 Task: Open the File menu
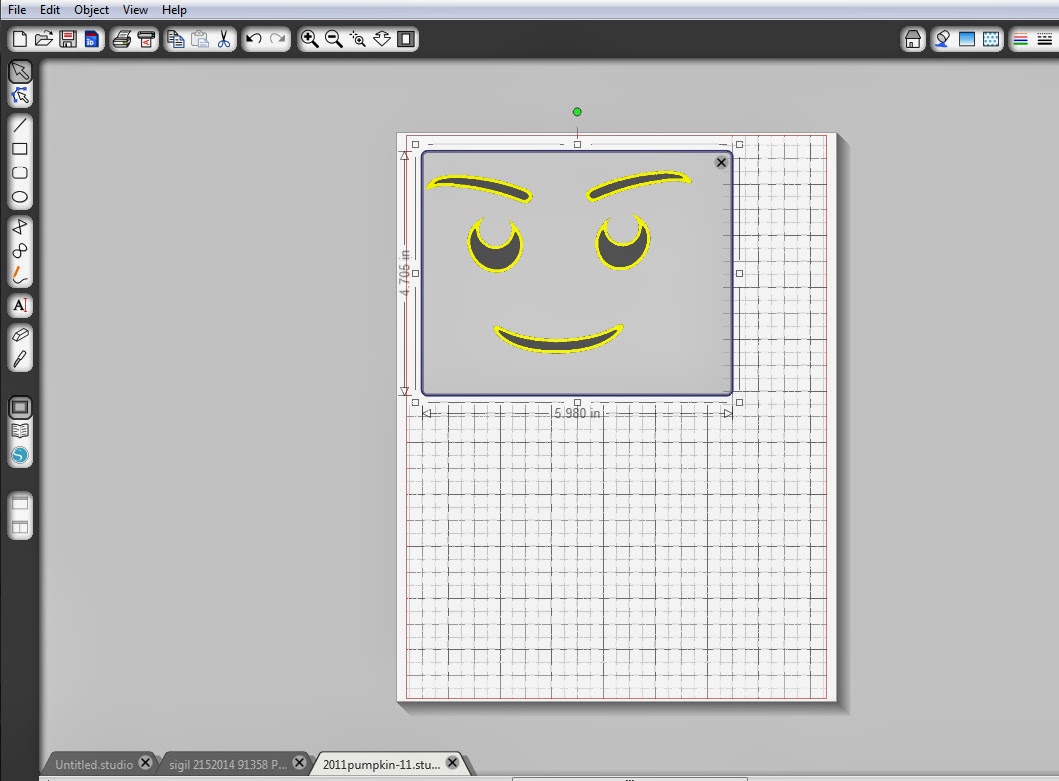[x=17, y=9]
